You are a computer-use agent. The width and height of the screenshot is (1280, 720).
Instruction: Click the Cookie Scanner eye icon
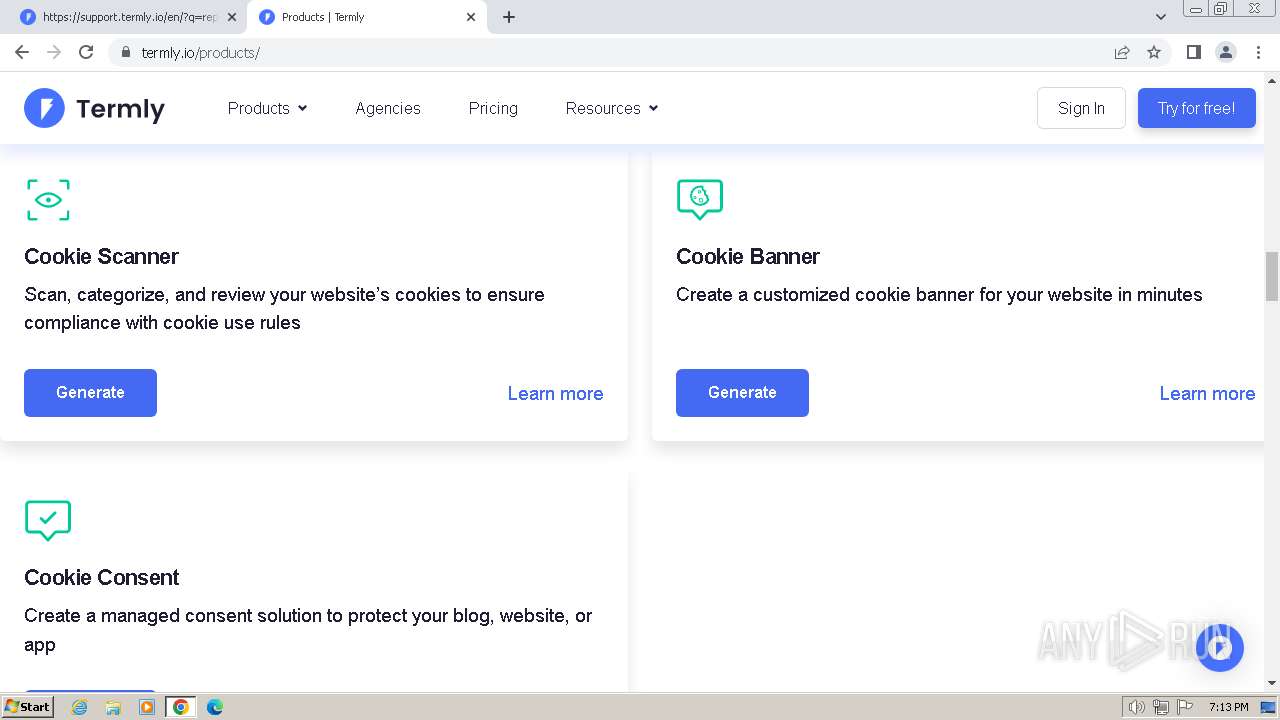(x=48, y=200)
